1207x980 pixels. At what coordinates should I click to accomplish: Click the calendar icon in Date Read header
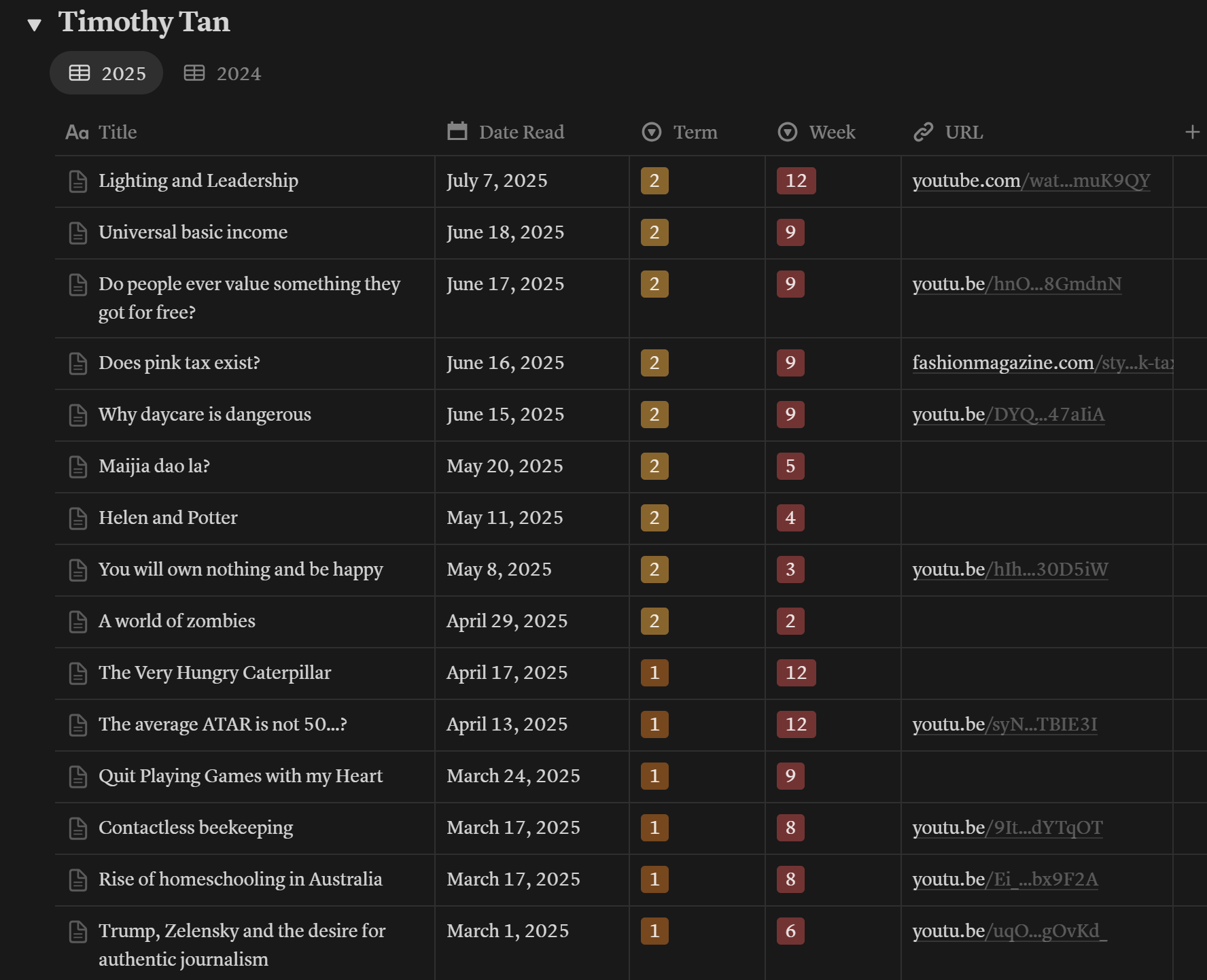pos(457,131)
